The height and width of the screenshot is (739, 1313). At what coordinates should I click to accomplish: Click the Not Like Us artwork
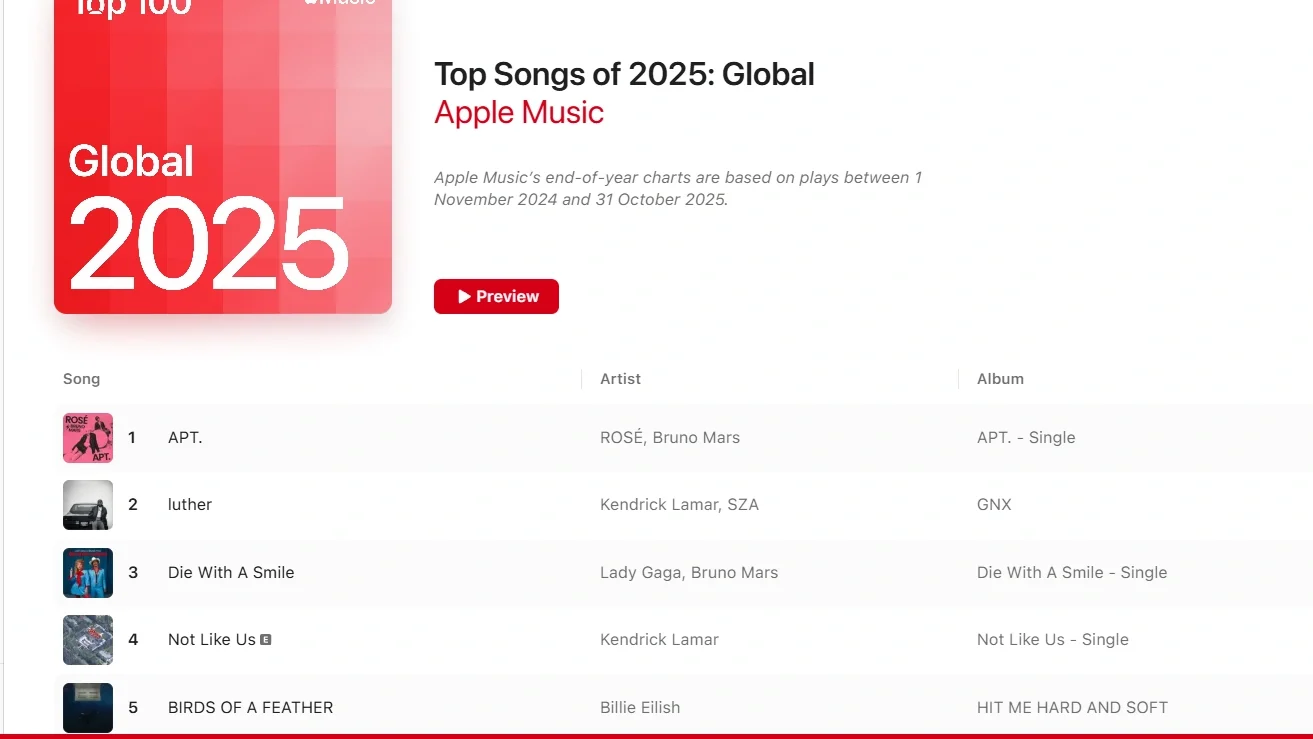(x=87, y=639)
